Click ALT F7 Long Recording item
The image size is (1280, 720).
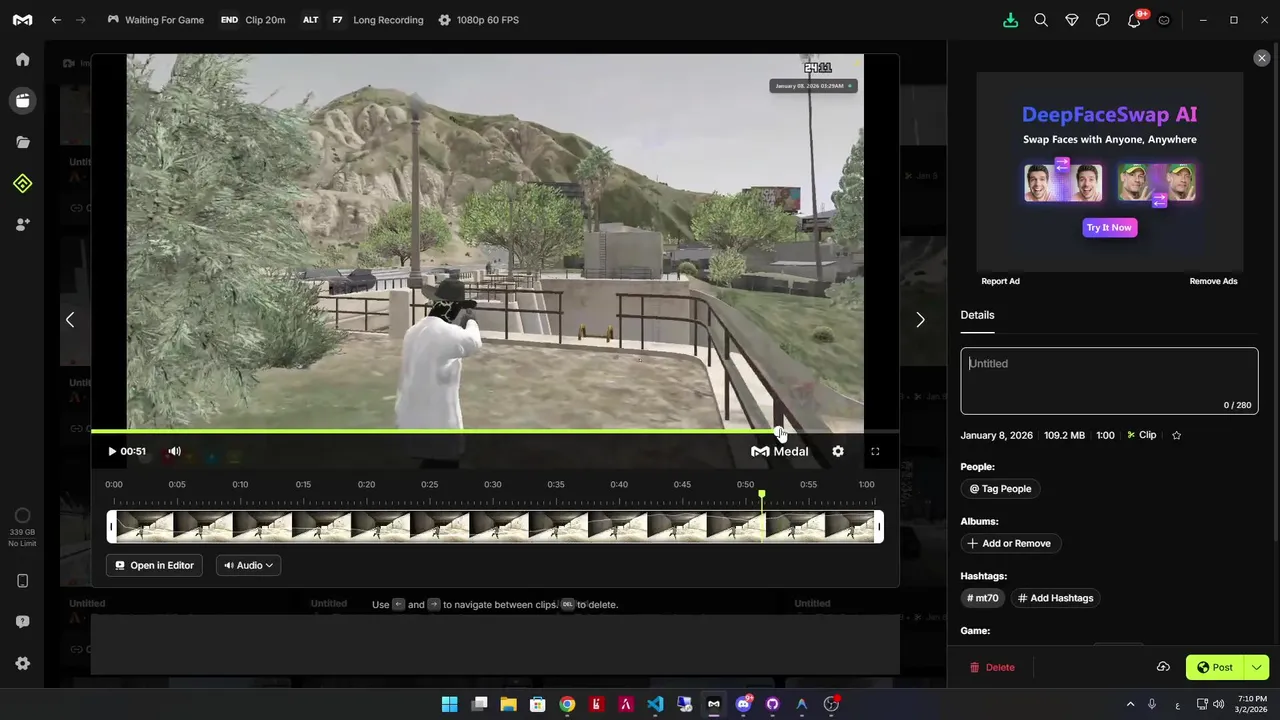[x=362, y=20]
